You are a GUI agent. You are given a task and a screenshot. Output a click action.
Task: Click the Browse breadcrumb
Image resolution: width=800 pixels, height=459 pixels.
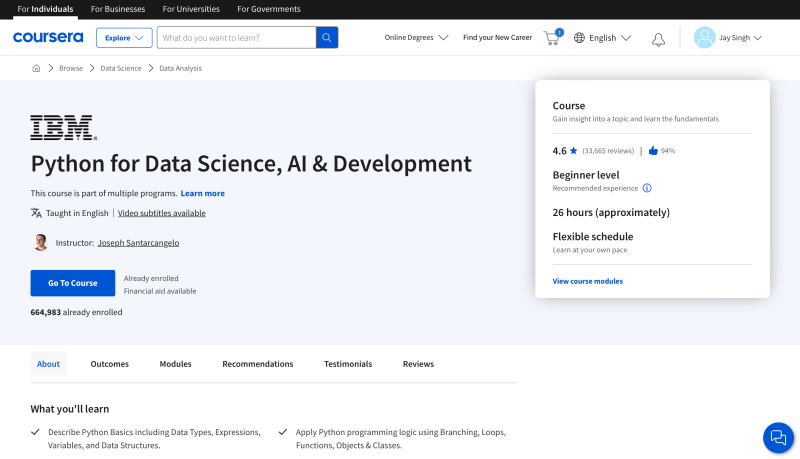pos(71,68)
